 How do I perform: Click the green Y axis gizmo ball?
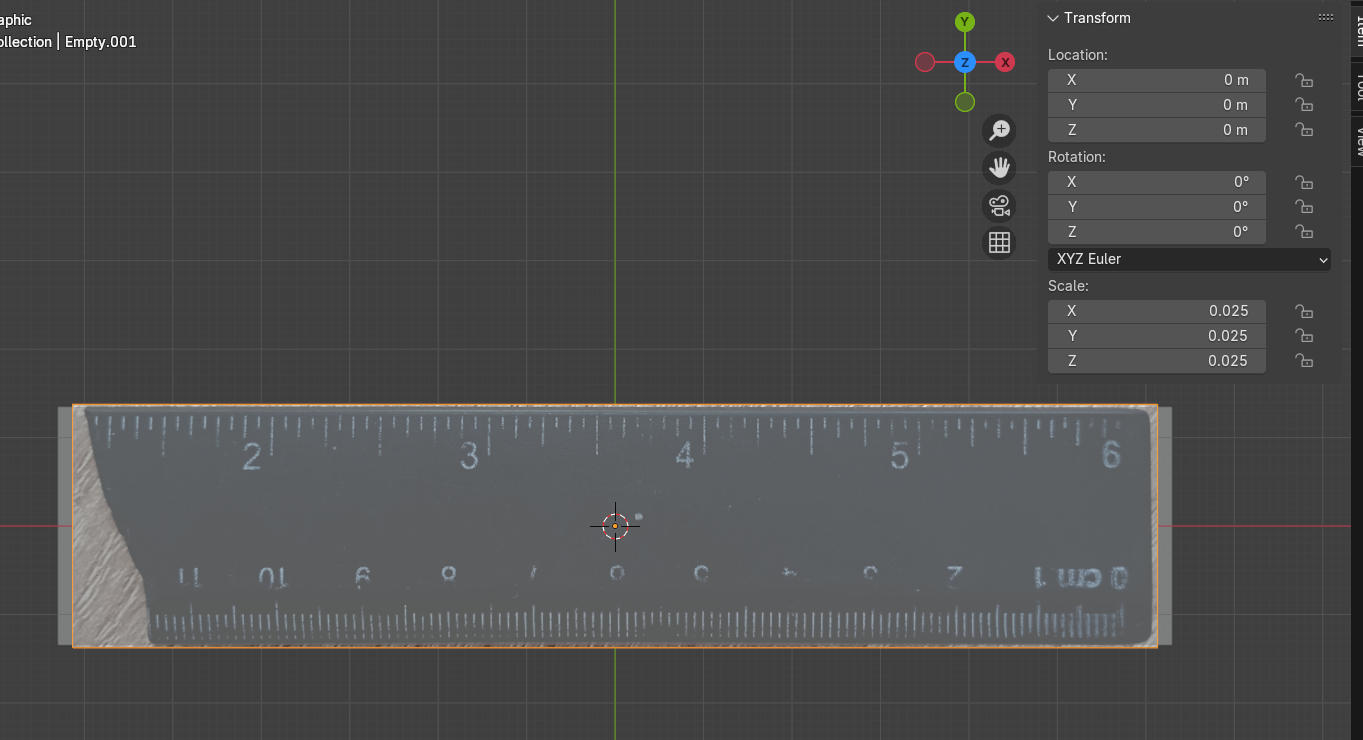click(964, 22)
